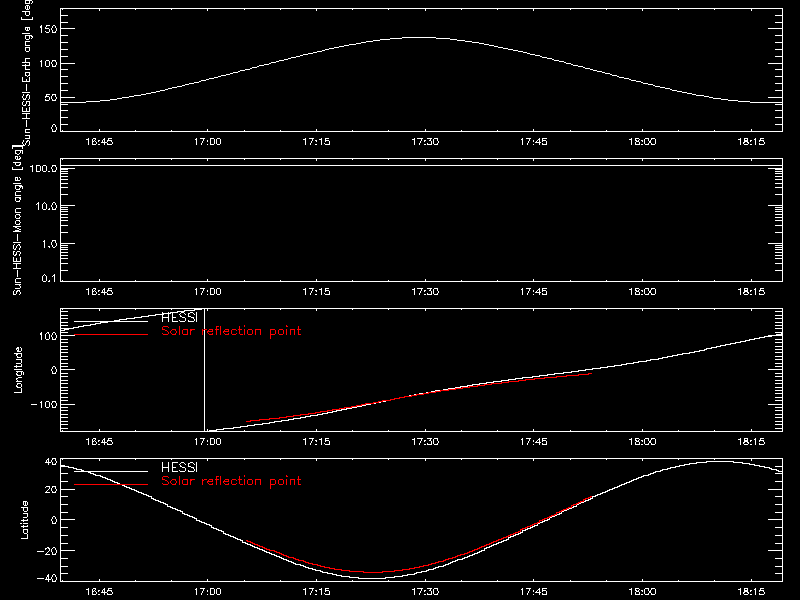Click the -20 tick of the Latitude plot

point(47,551)
